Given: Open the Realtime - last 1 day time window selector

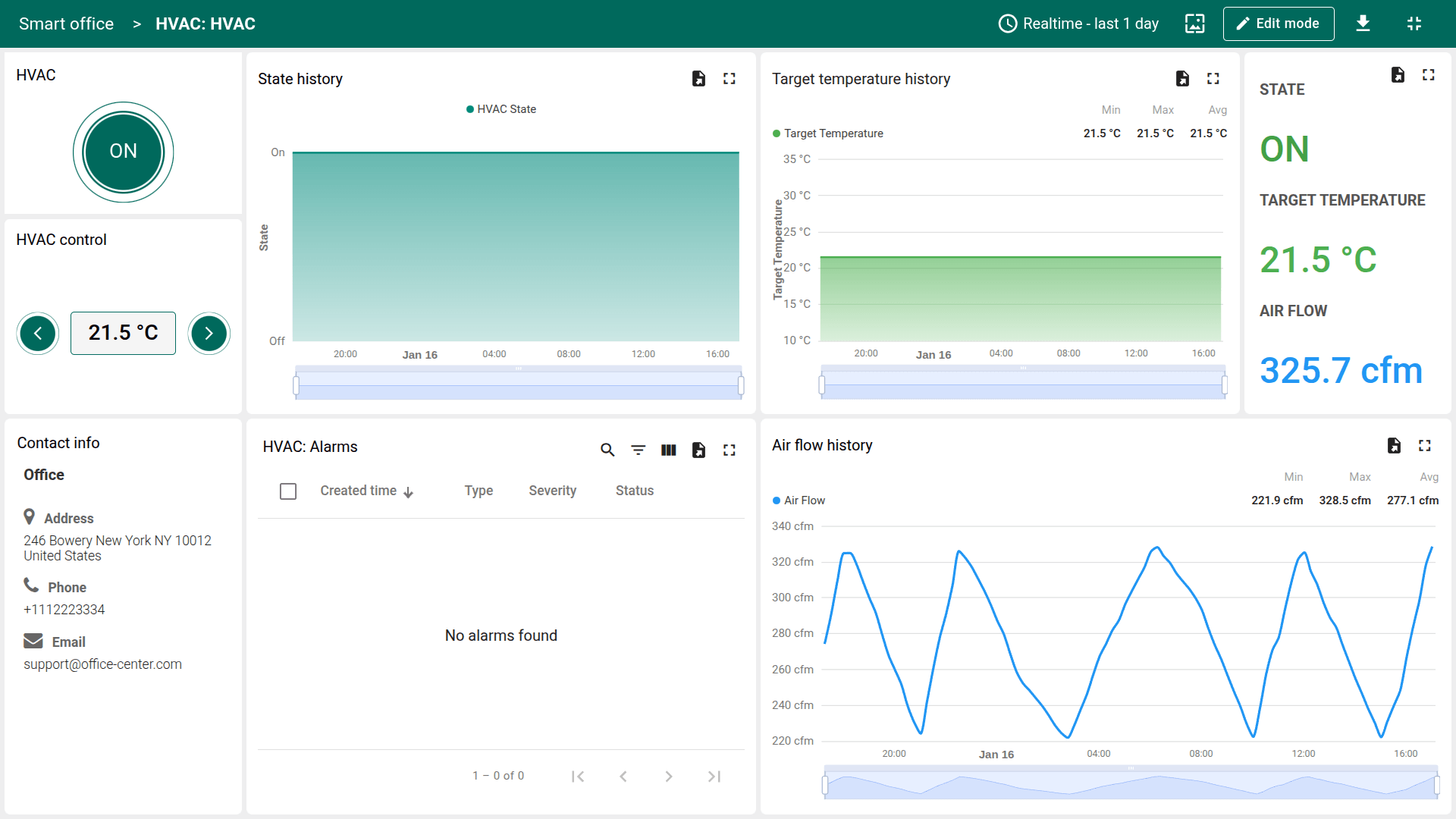Looking at the screenshot, I should coord(1078,24).
